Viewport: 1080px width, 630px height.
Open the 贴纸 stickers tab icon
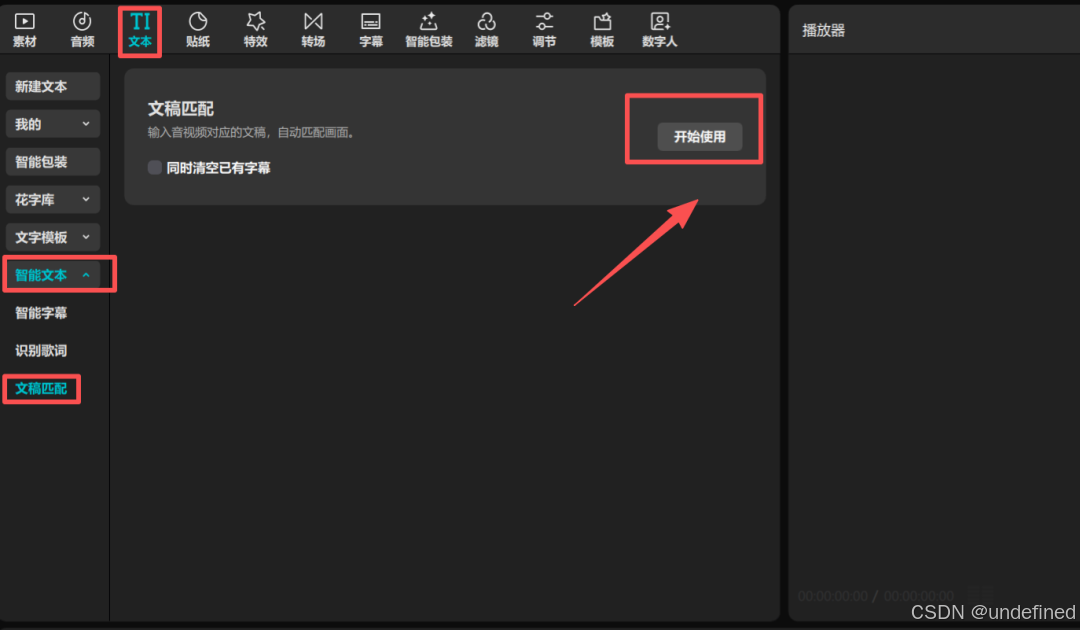click(198, 30)
